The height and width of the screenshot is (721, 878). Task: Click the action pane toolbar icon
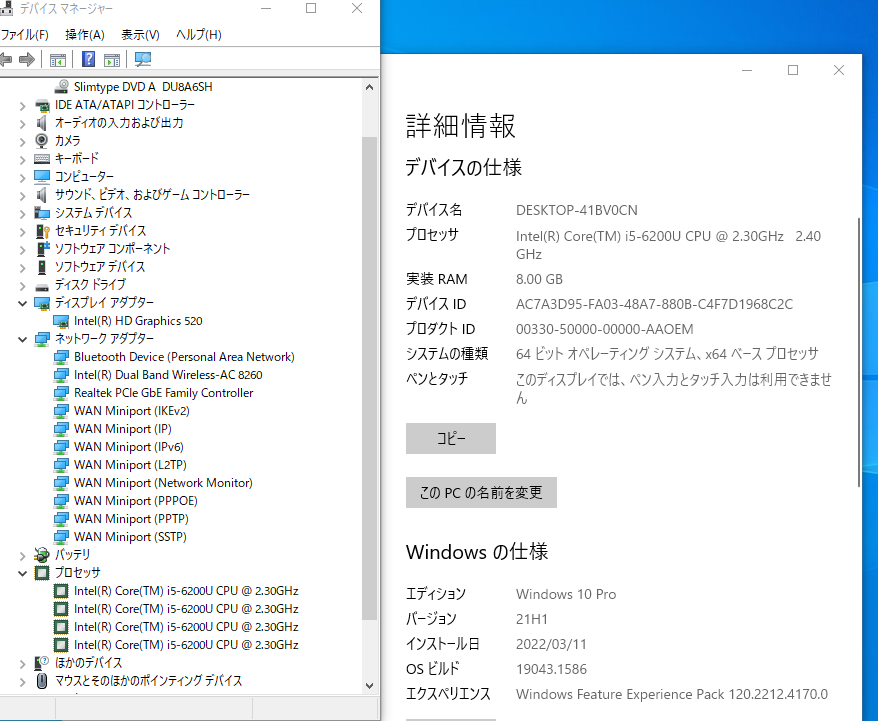(112, 60)
